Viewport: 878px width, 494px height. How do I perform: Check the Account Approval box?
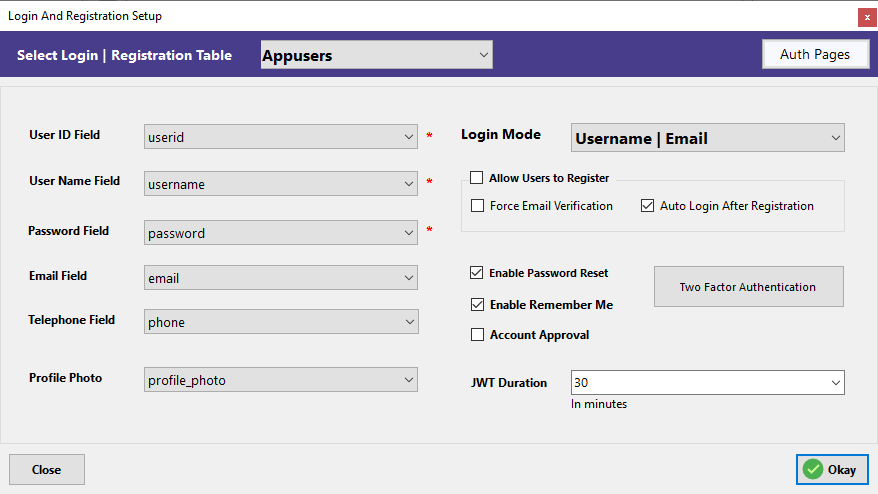(478, 335)
